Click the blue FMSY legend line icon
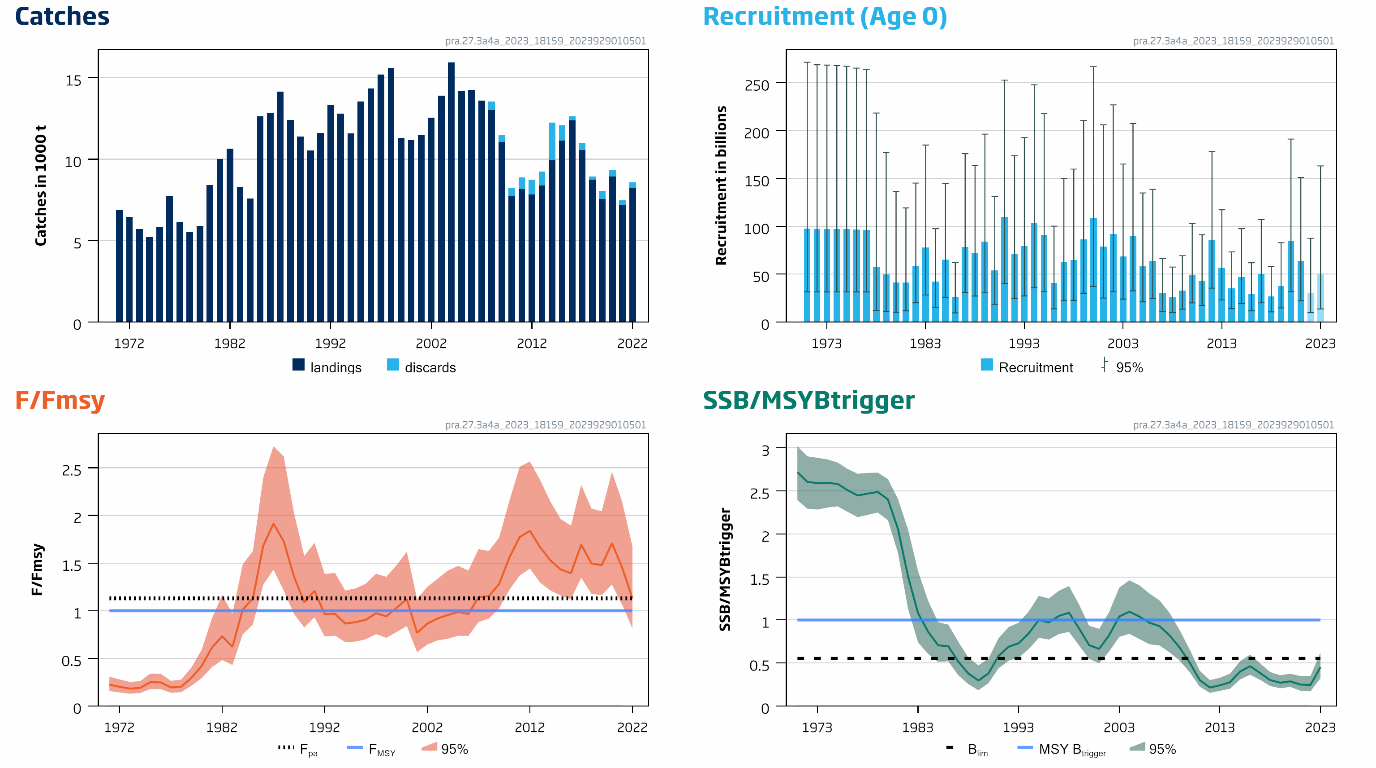The height and width of the screenshot is (768, 1376). [x=358, y=748]
